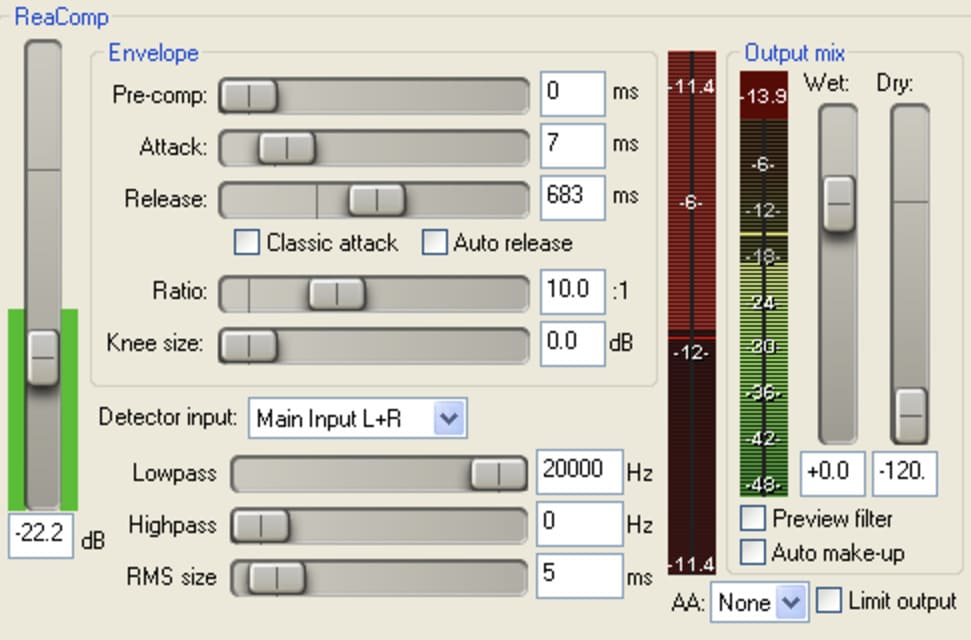The image size is (971, 640).
Task: Click the Ratio slider handle
Action: [337, 294]
